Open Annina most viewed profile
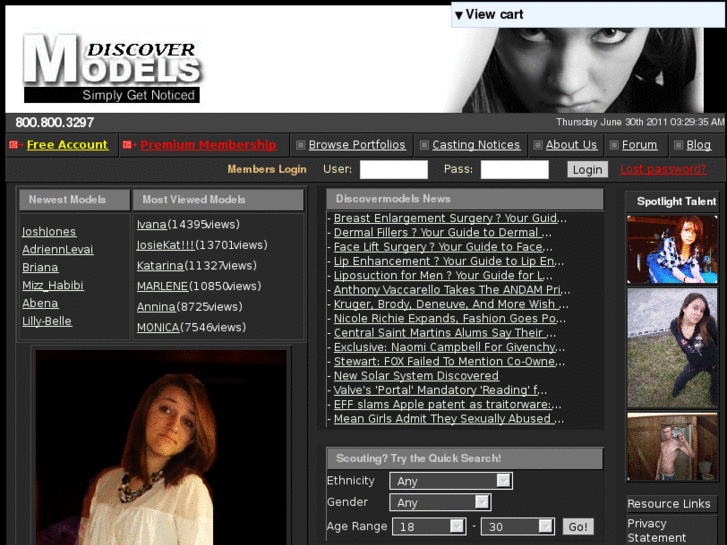This screenshot has height=545, width=727. [x=156, y=307]
